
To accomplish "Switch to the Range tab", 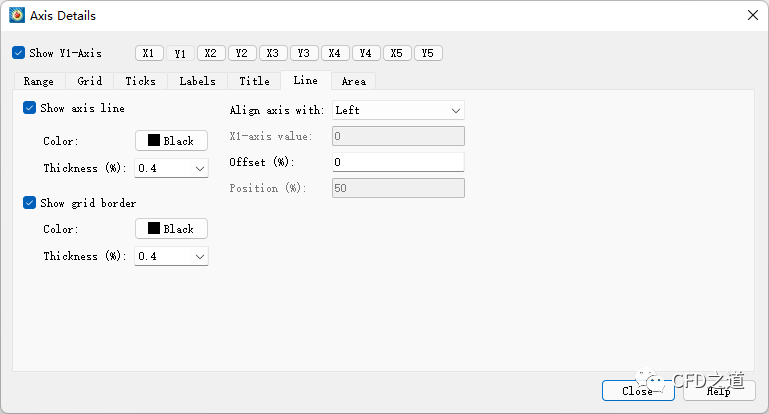I will click(x=39, y=81).
